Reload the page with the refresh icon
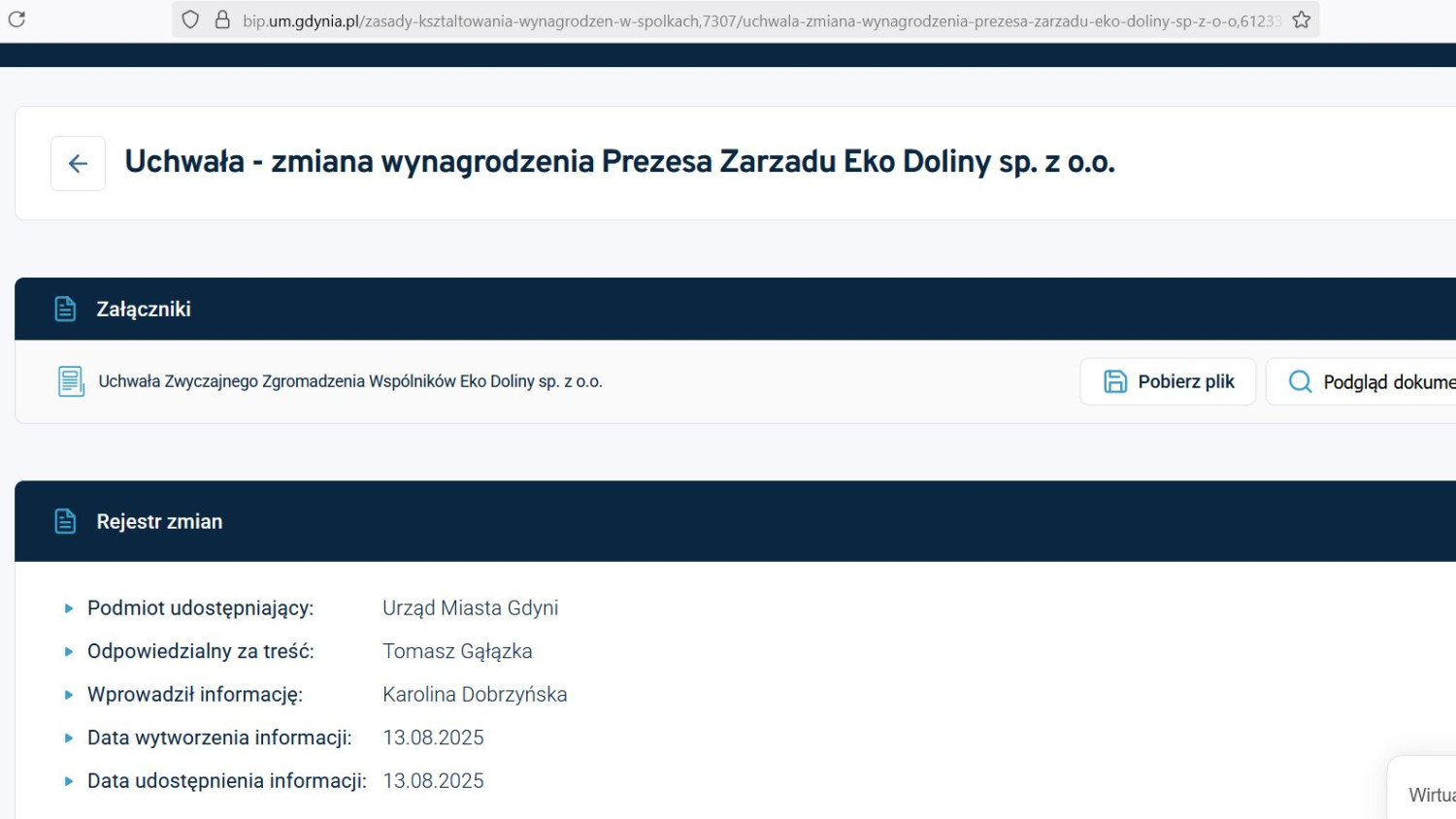The width and height of the screenshot is (1456, 819). (x=17, y=19)
